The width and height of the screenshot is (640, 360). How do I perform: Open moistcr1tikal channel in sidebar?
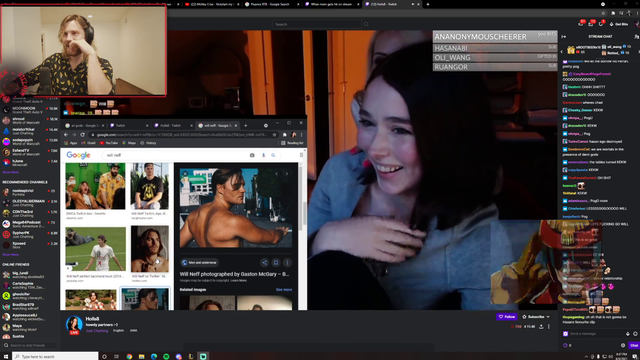click(x=29, y=131)
